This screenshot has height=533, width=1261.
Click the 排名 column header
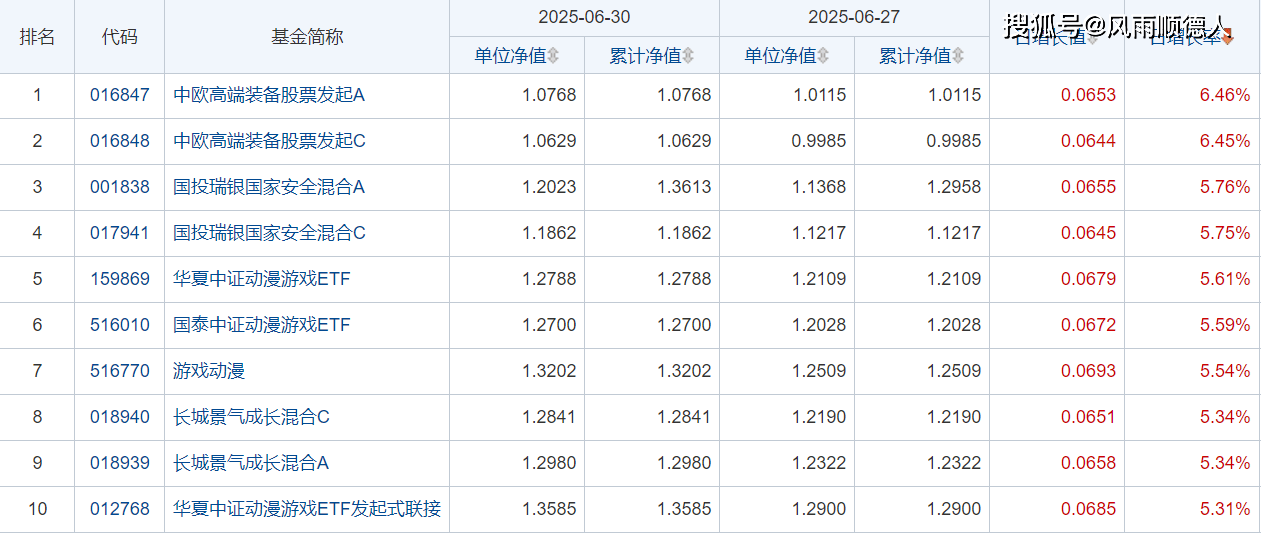click(37, 37)
